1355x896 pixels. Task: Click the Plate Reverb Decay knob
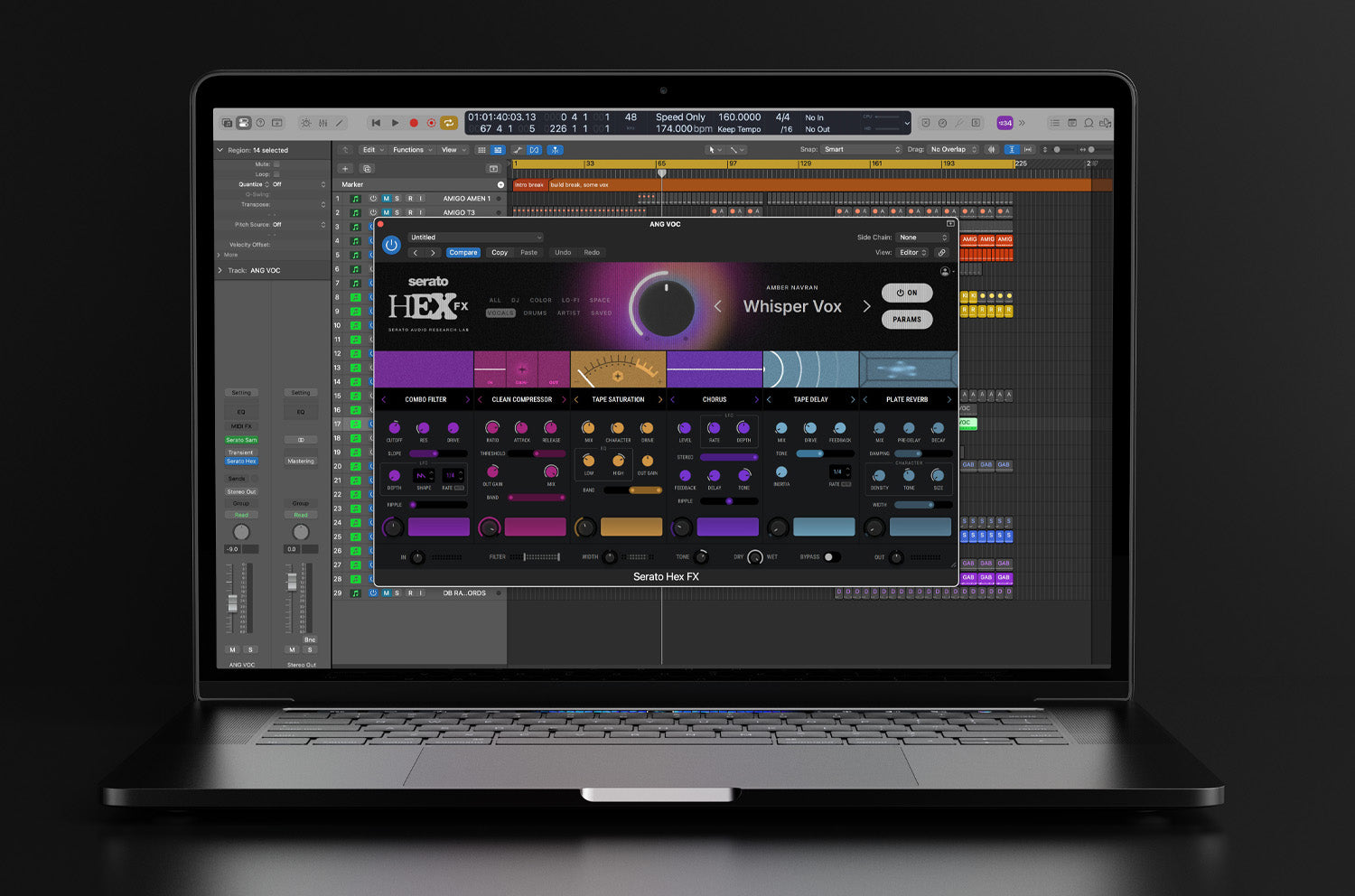[938, 427]
